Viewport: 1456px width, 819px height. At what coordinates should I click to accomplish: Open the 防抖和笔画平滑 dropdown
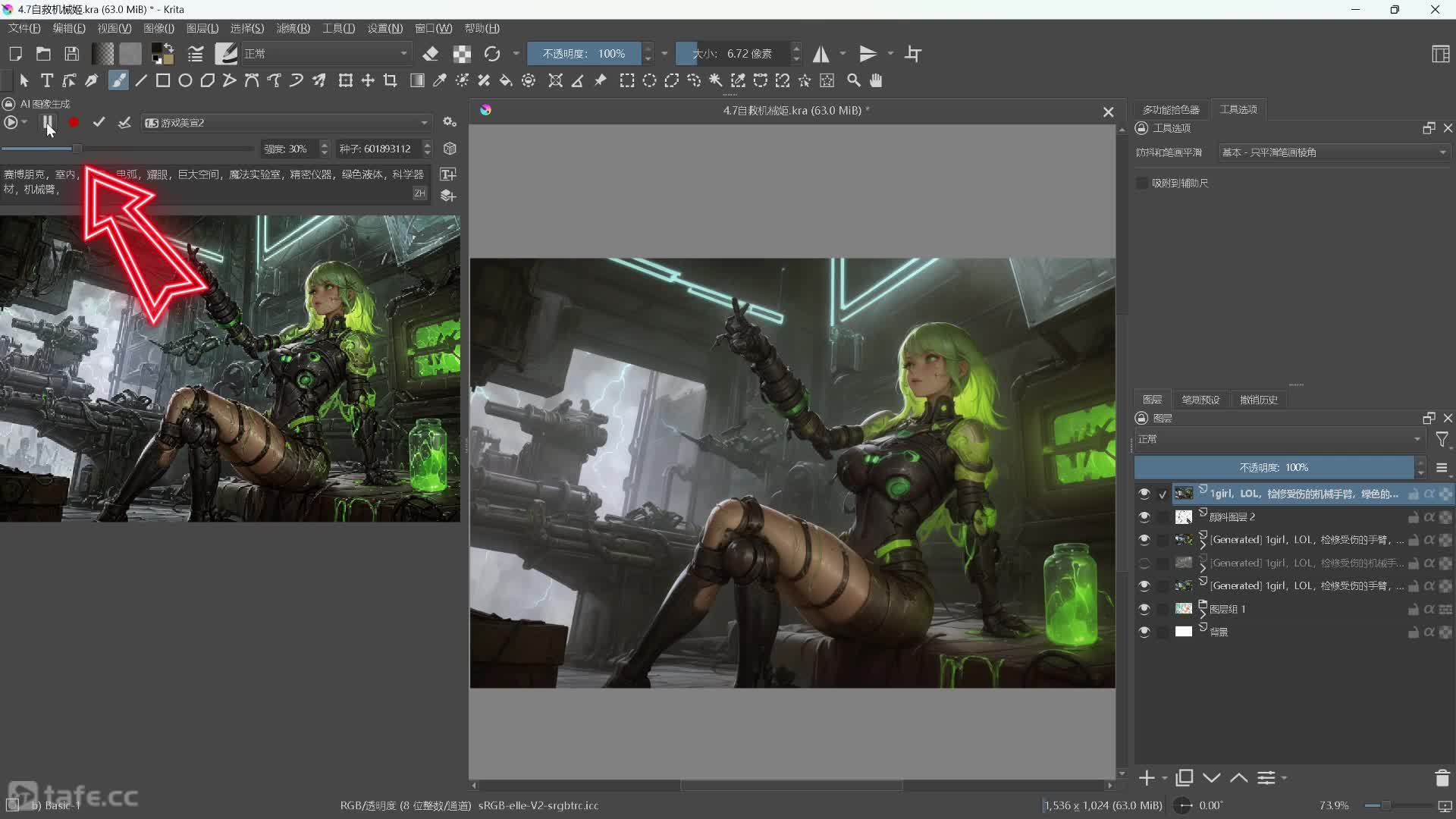tap(1334, 152)
